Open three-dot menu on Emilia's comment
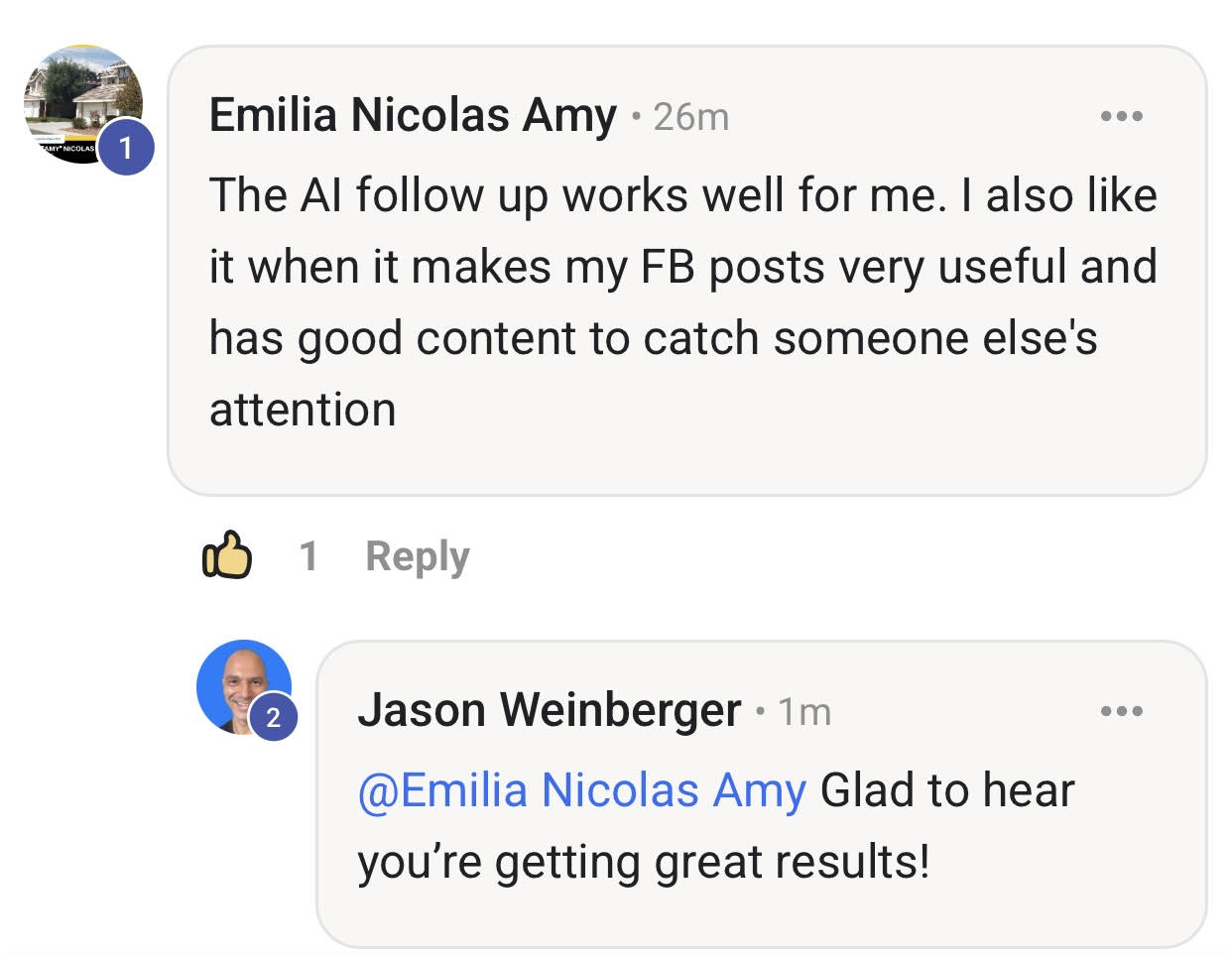 tap(1121, 117)
